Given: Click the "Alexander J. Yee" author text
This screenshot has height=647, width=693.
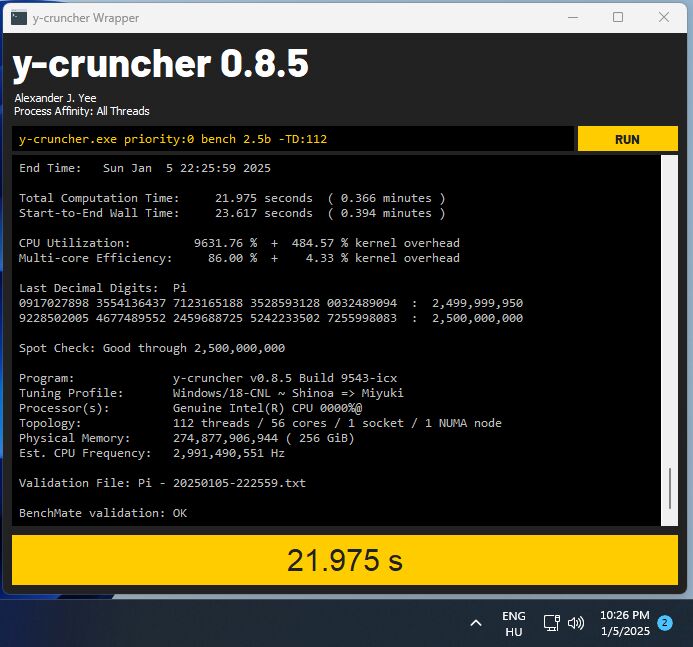Looking at the screenshot, I should (55, 98).
